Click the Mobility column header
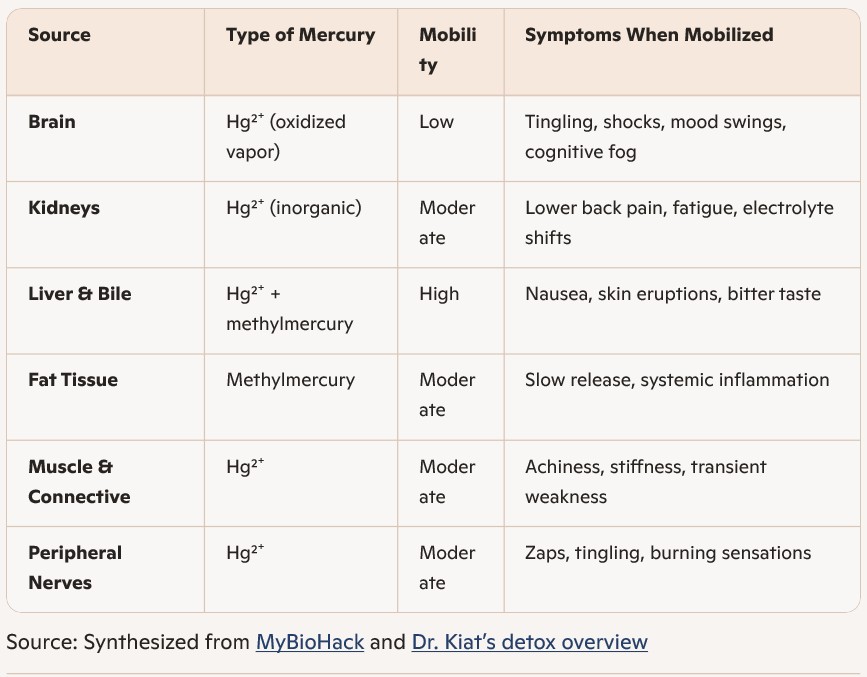Screen dimensions: 867x677 tap(447, 50)
